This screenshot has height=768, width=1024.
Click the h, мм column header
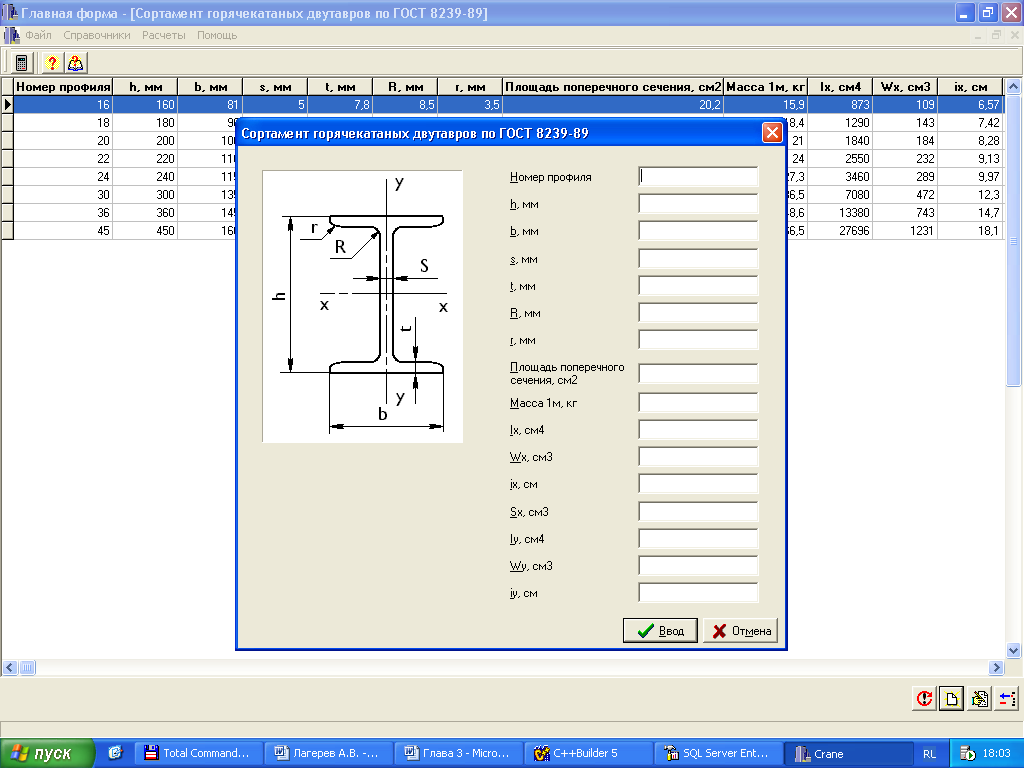[x=145, y=87]
